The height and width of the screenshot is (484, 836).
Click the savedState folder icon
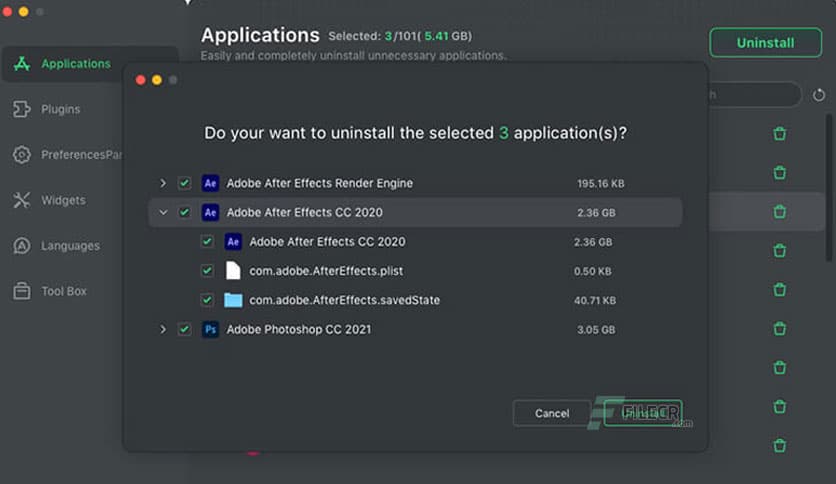point(233,300)
